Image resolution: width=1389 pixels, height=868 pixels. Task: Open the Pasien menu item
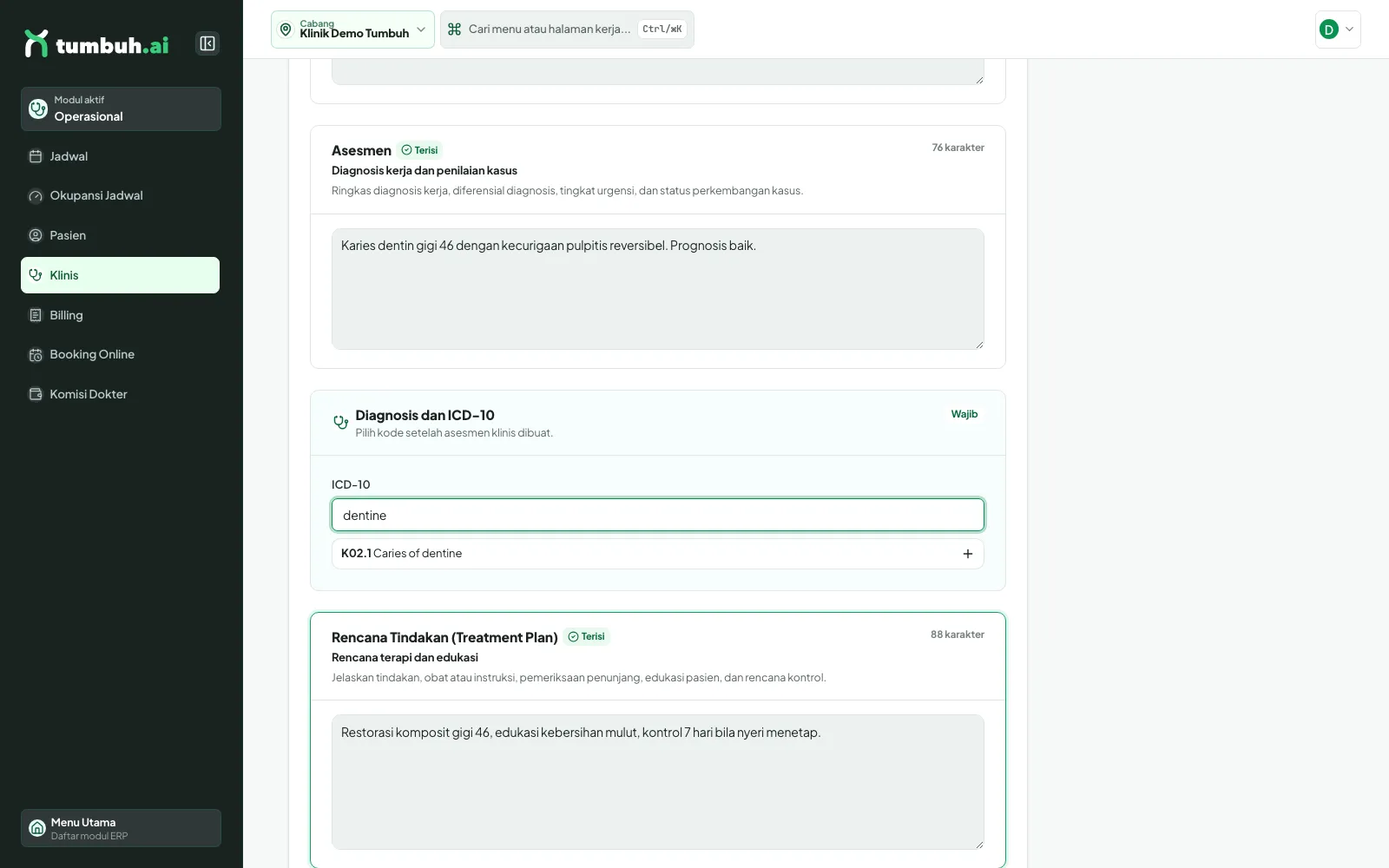120,235
